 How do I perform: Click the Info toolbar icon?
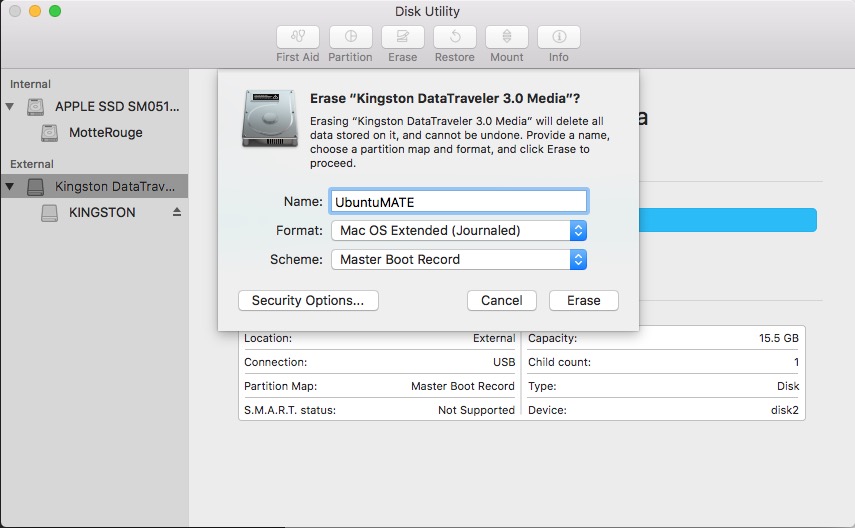[x=559, y=37]
